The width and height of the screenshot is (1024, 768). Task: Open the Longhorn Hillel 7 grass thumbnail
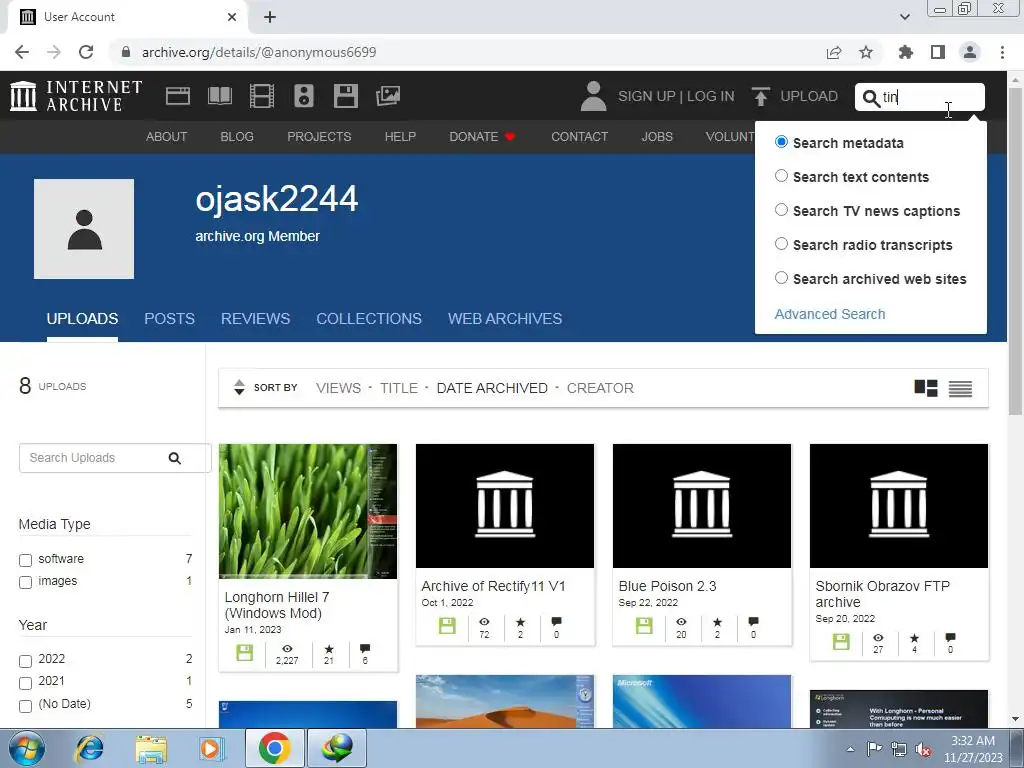[308, 511]
